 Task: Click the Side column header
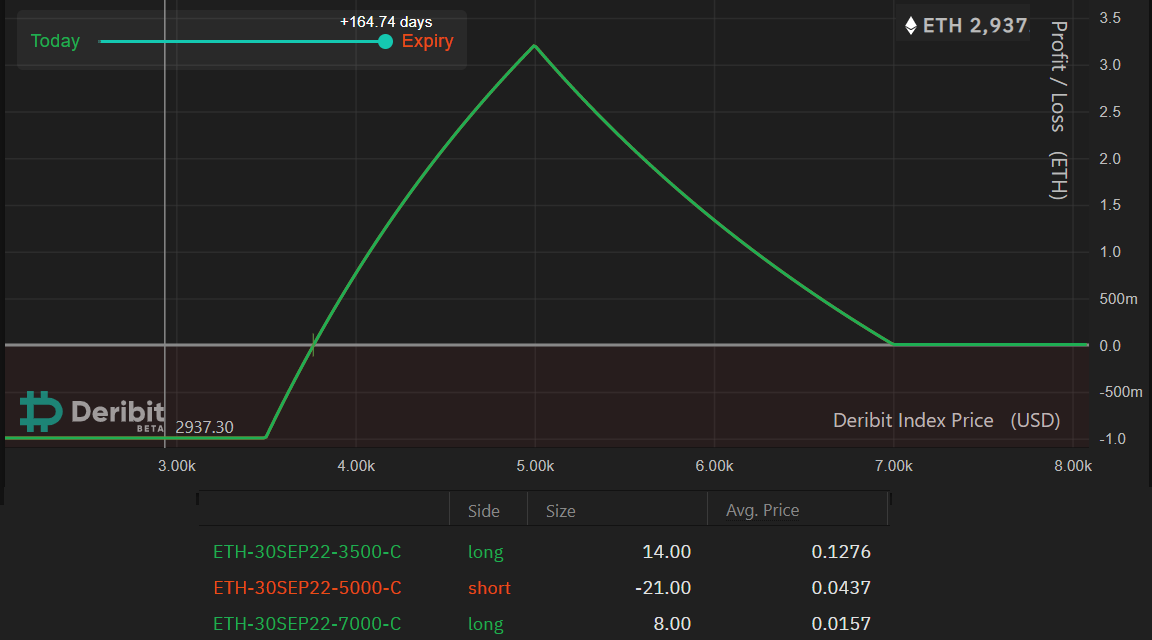pos(483,511)
